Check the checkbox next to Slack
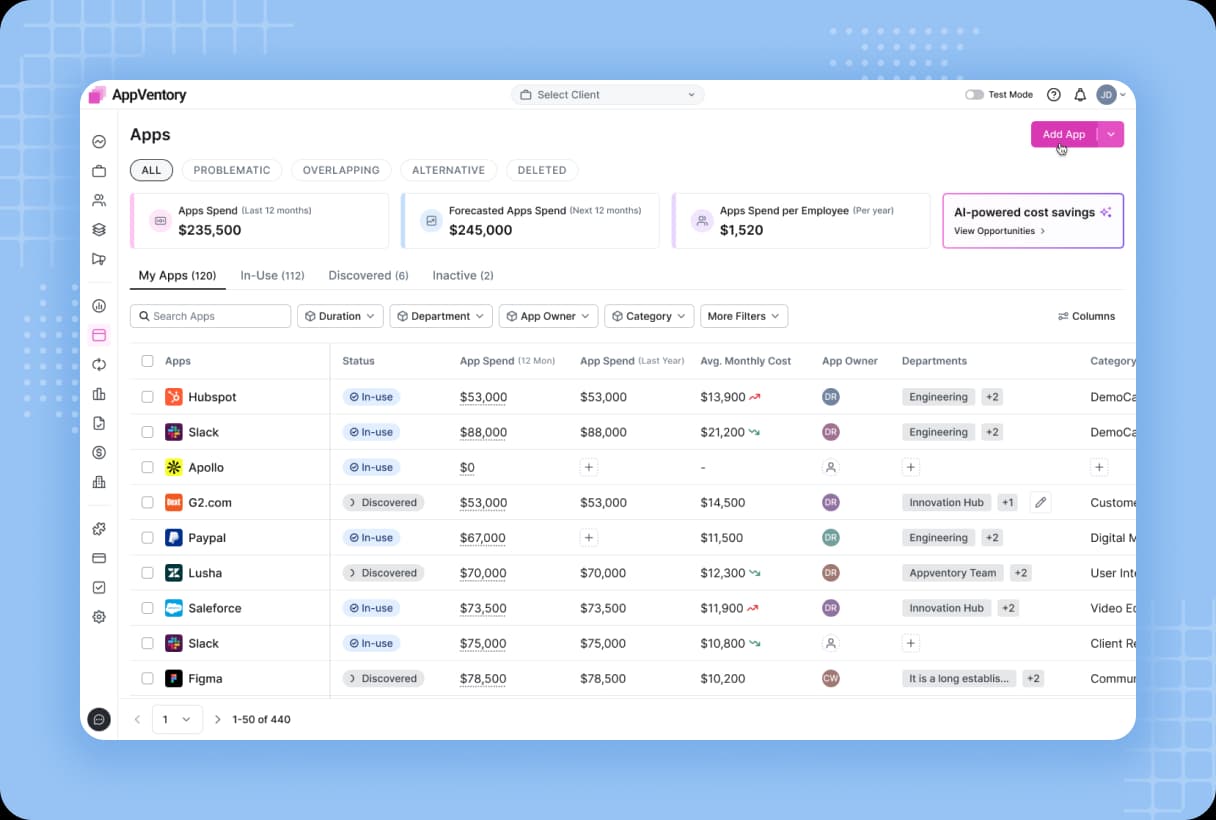1216x820 pixels. tap(146, 432)
